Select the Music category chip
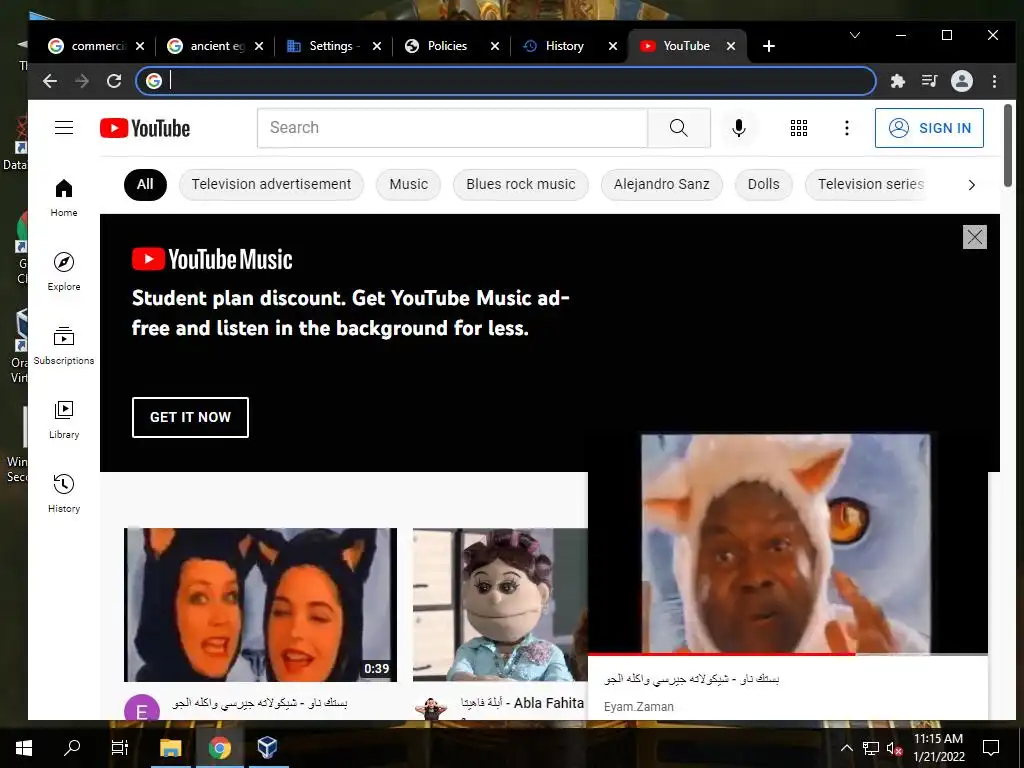Screen dimensions: 1024x768 (x=408, y=184)
